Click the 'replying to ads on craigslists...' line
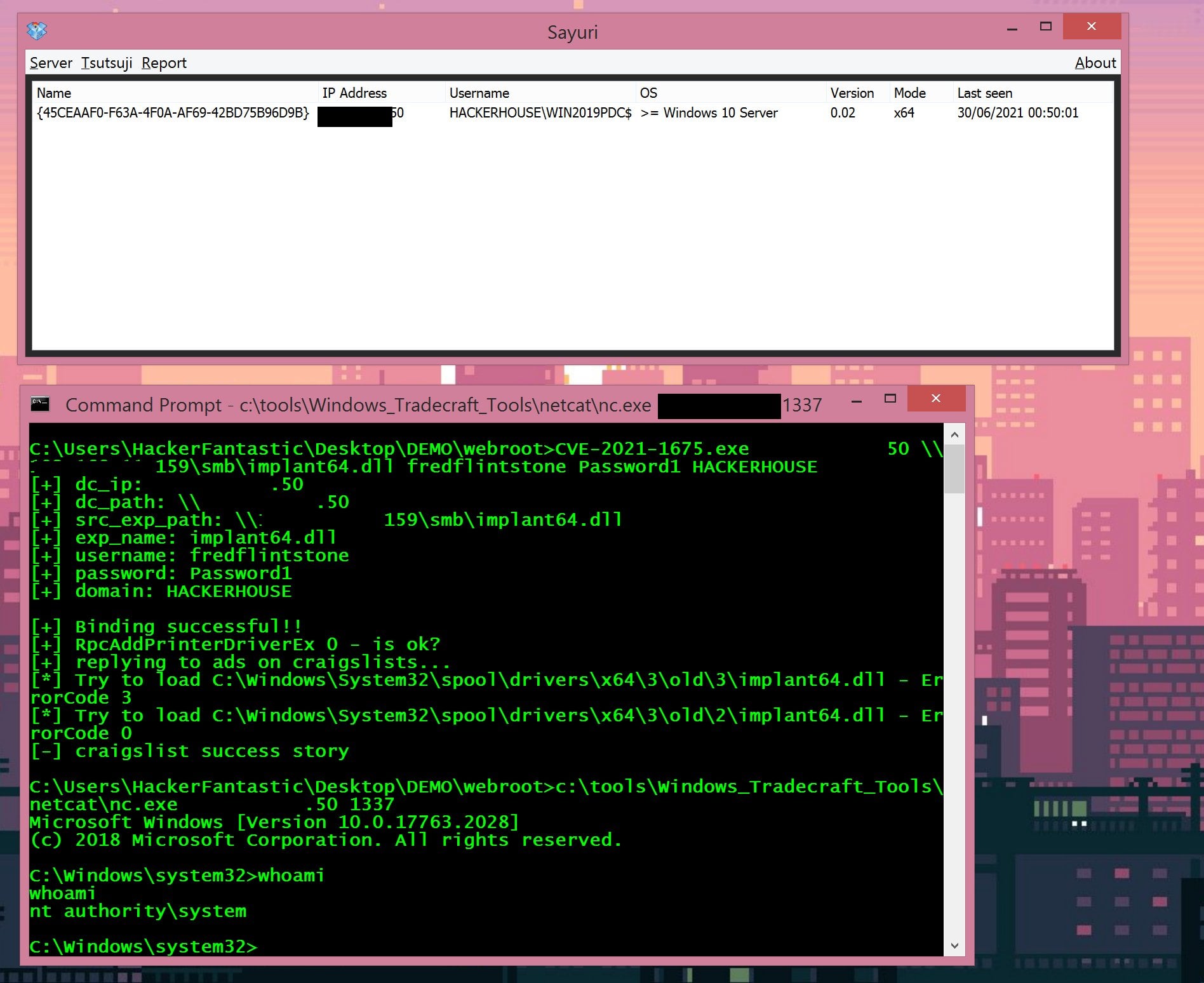 pos(240,662)
